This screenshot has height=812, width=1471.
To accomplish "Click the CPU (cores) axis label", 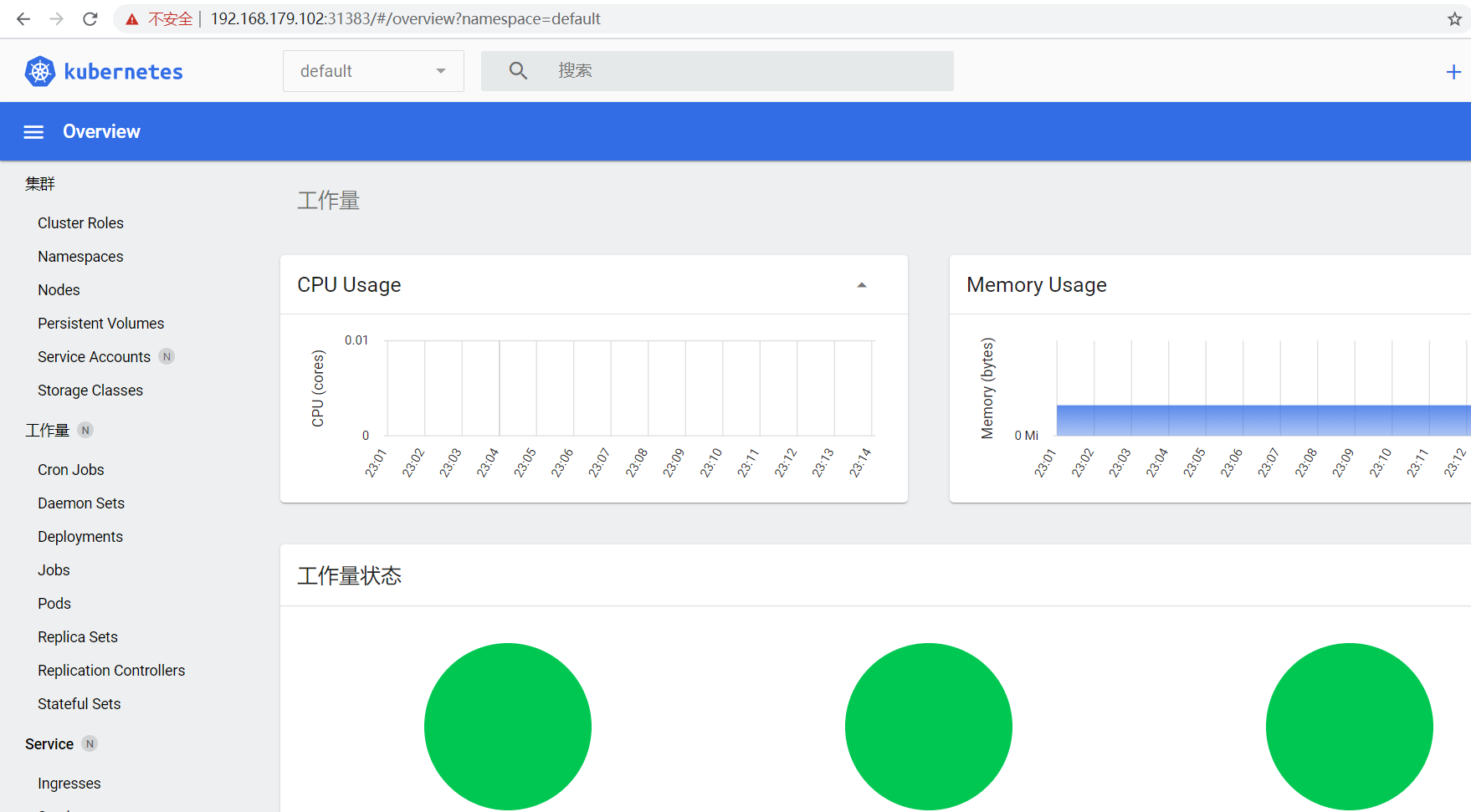I will pyautogui.click(x=318, y=389).
